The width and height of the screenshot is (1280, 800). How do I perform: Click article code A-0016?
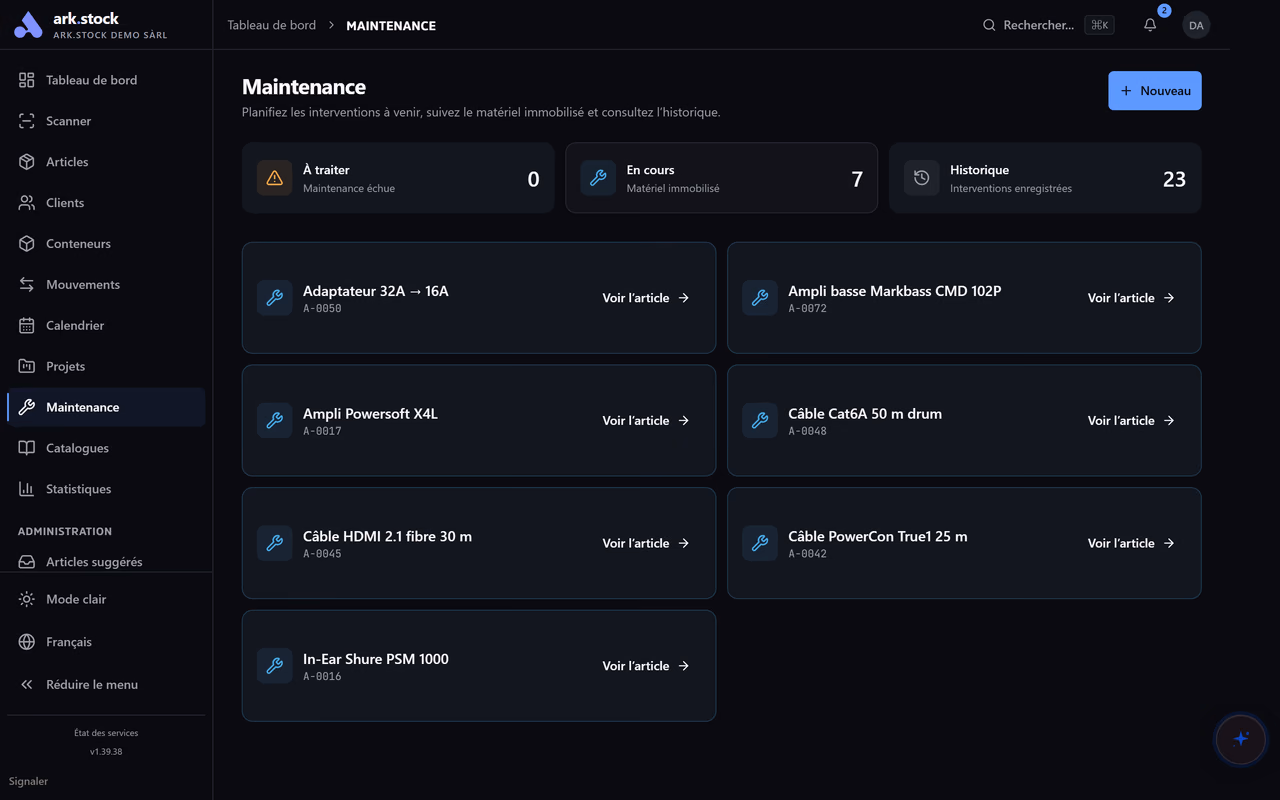tap(322, 677)
